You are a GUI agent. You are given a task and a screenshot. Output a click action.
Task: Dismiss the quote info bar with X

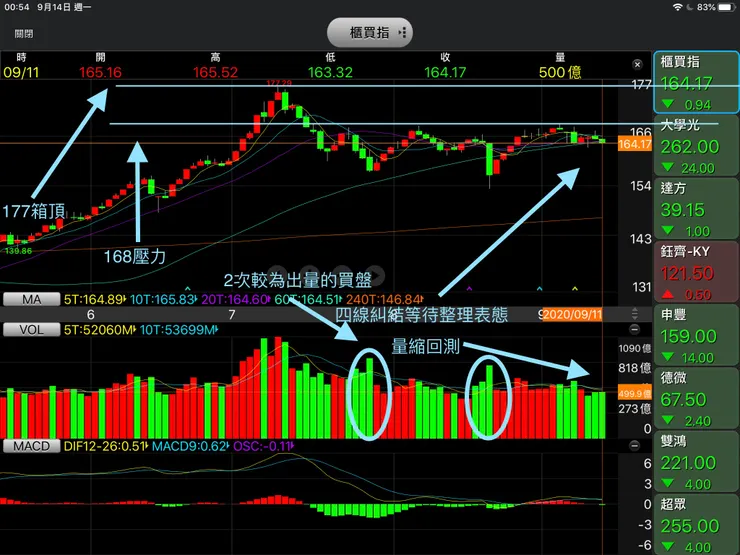pos(637,65)
